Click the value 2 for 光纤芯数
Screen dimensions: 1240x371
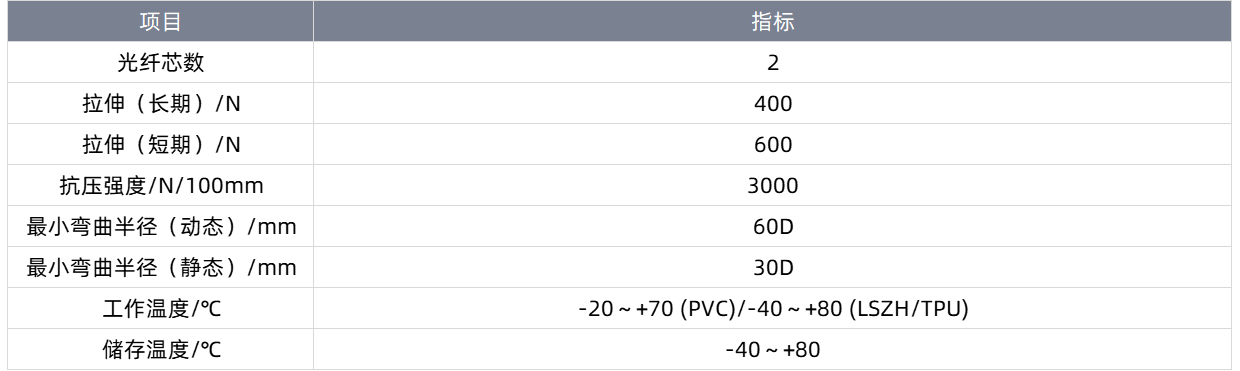(x=773, y=62)
